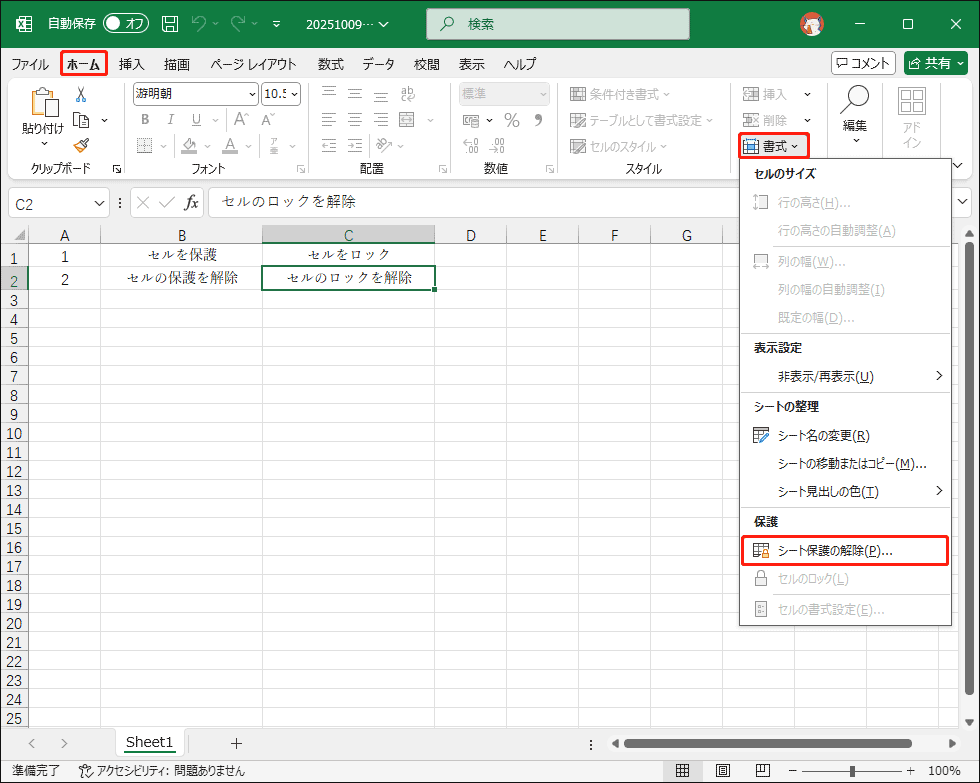The width and height of the screenshot is (980, 783).
Task: Select シート保護の解除(P) menu item
Action: click(x=845, y=551)
